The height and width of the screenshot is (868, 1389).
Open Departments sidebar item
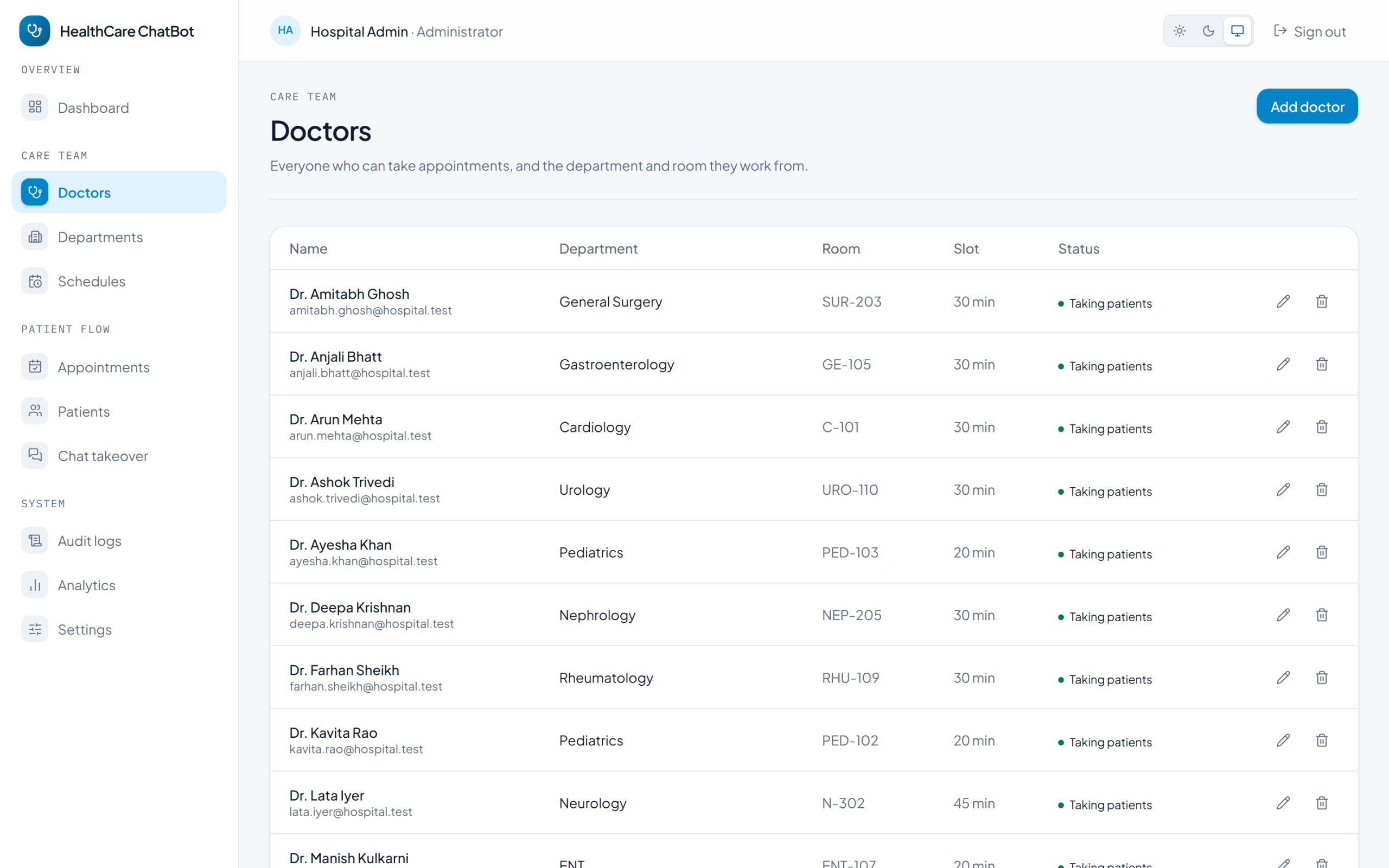coord(119,237)
